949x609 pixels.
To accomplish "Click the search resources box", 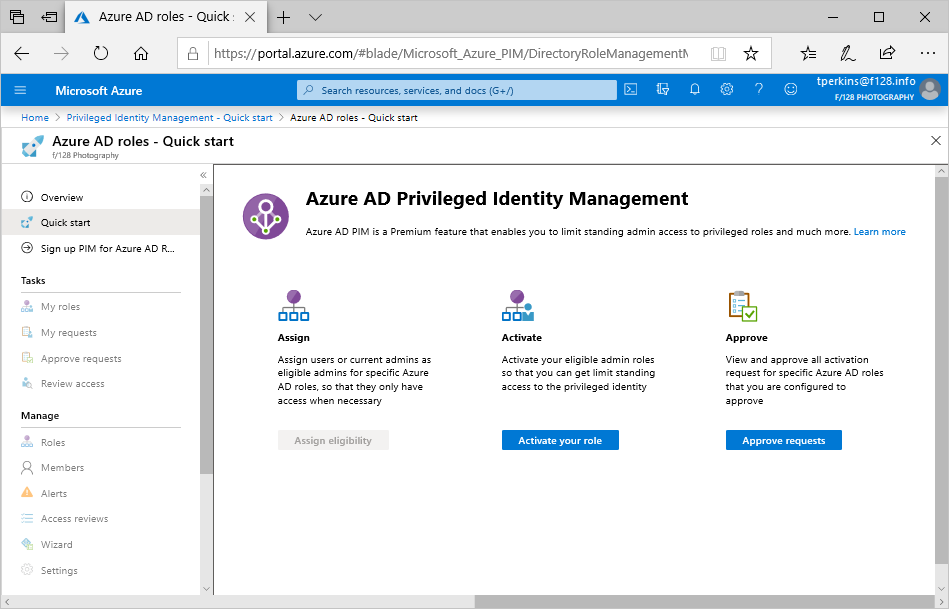I will pos(457,90).
